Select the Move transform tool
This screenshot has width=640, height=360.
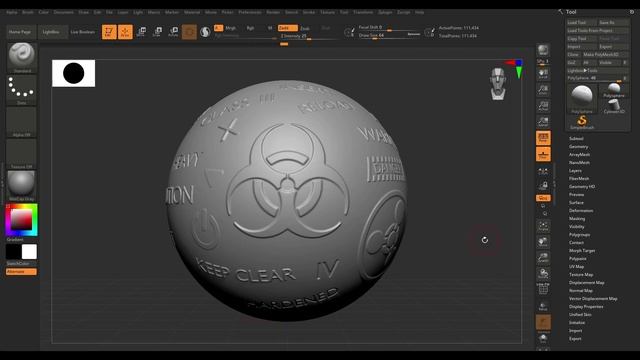[141, 32]
